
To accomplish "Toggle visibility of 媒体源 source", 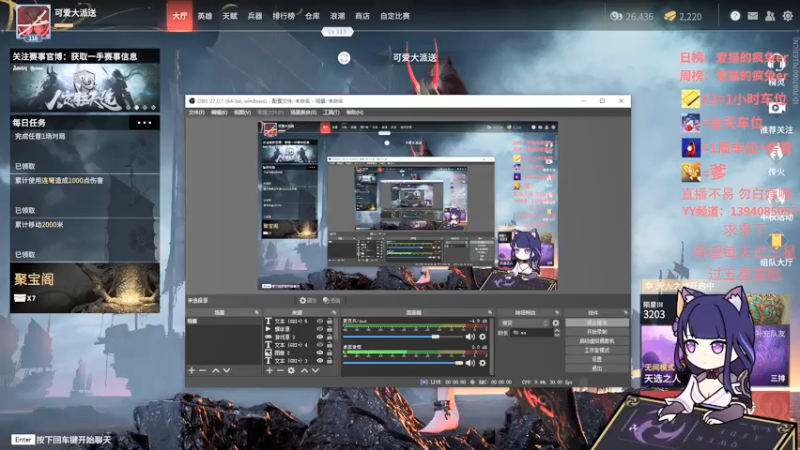I will (320, 329).
